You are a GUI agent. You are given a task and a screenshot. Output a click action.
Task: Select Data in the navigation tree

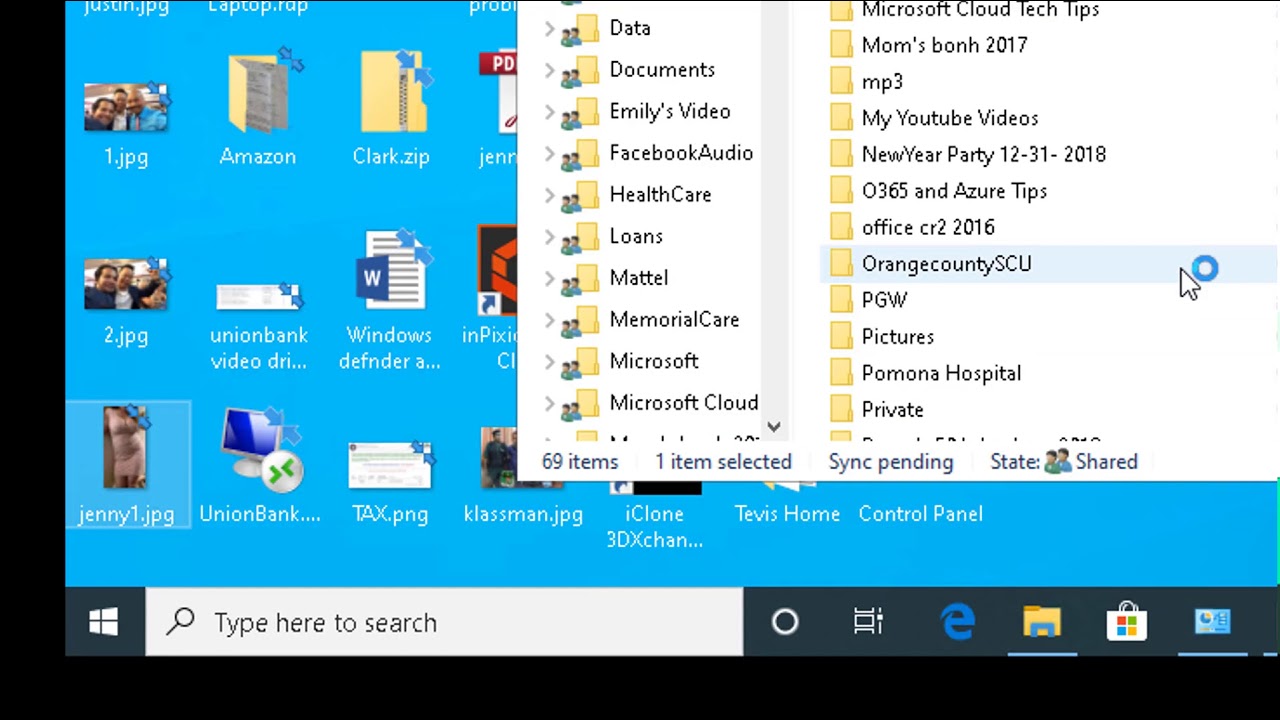[x=630, y=28]
